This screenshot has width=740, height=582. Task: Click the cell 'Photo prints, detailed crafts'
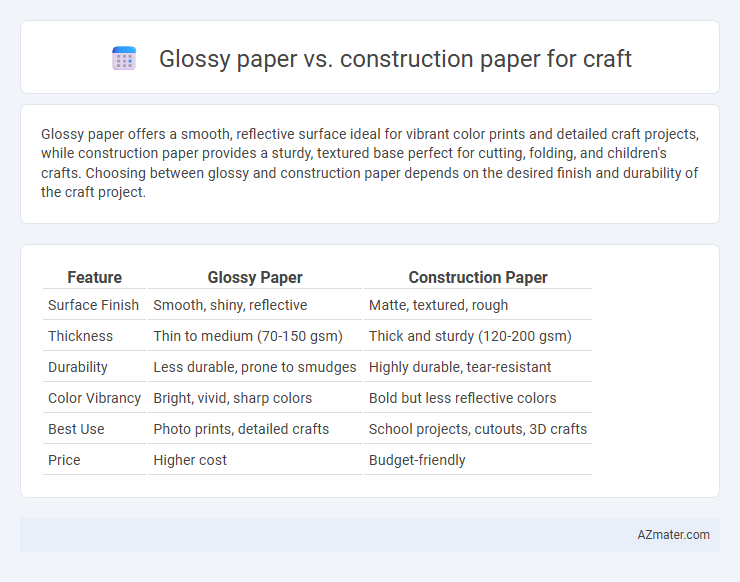click(x=241, y=429)
